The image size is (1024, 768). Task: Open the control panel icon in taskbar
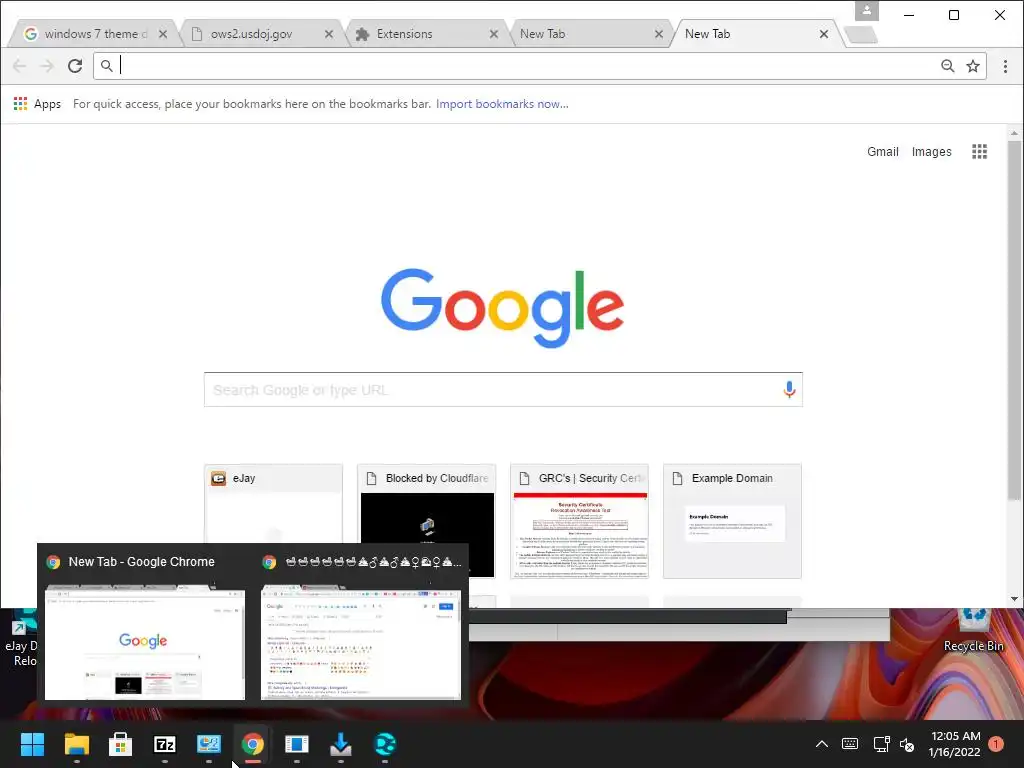point(209,744)
